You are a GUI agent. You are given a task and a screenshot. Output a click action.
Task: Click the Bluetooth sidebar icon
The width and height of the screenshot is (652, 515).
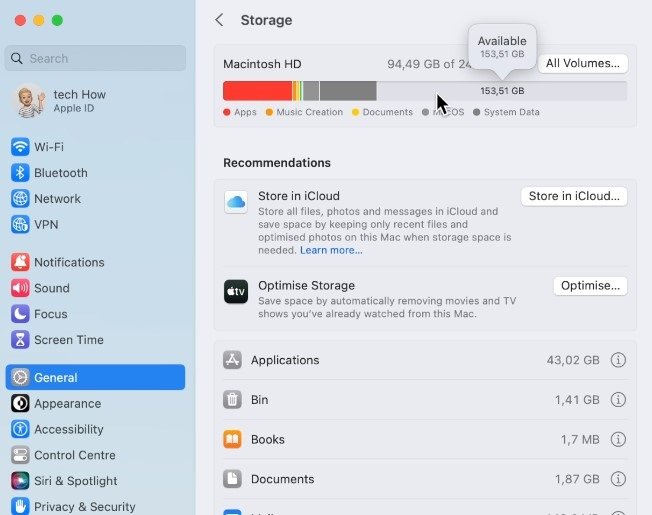pyautogui.click(x=20, y=172)
